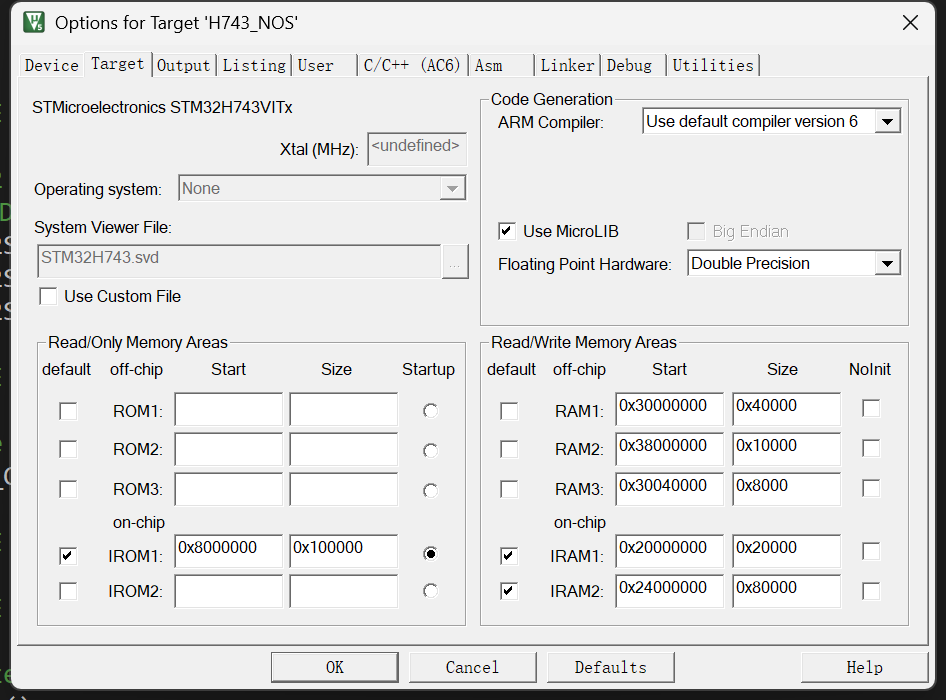The width and height of the screenshot is (946, 700).
Task: Enable NoInit for RAM1
Action: coord(871,408)
